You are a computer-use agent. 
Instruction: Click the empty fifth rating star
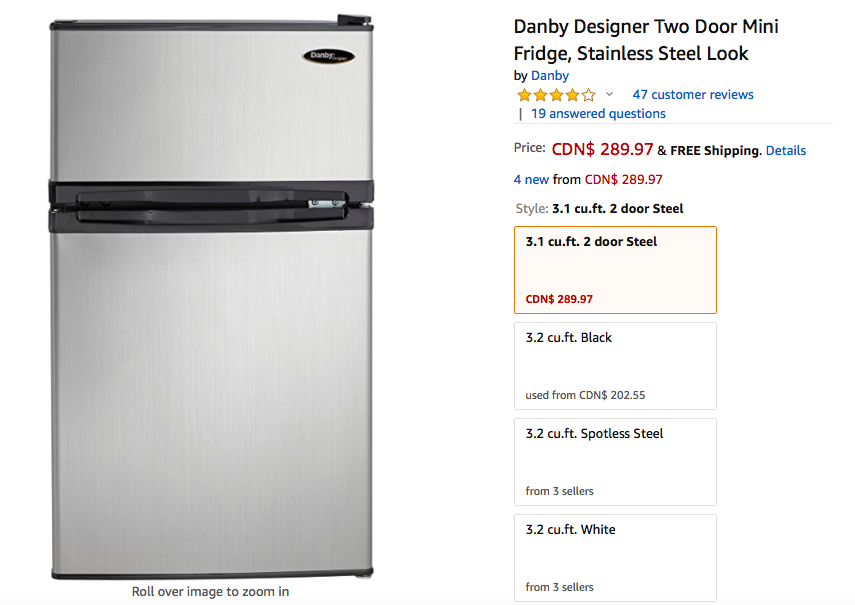click(589, 95)
